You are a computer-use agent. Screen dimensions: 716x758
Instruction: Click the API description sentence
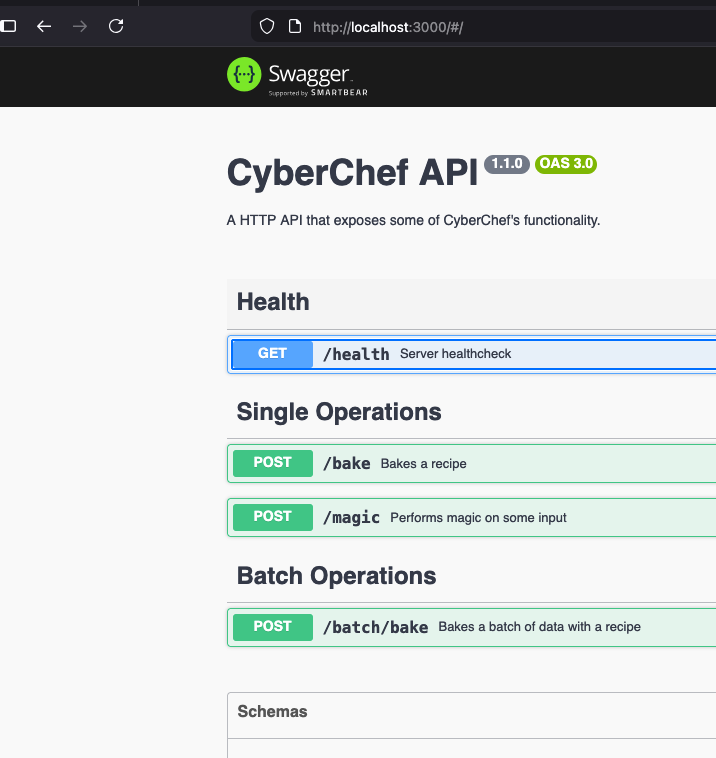[x=413, y=220]
